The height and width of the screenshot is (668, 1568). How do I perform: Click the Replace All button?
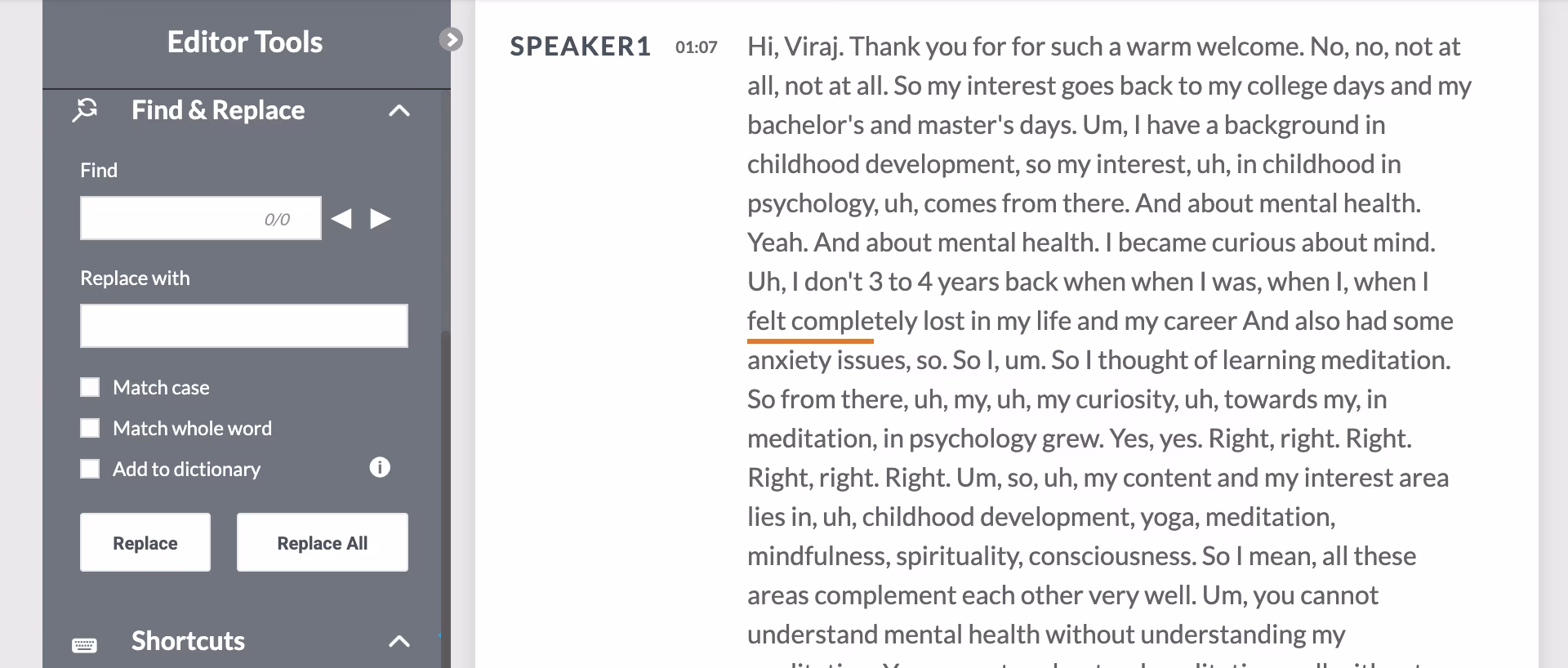click(323, 542)
